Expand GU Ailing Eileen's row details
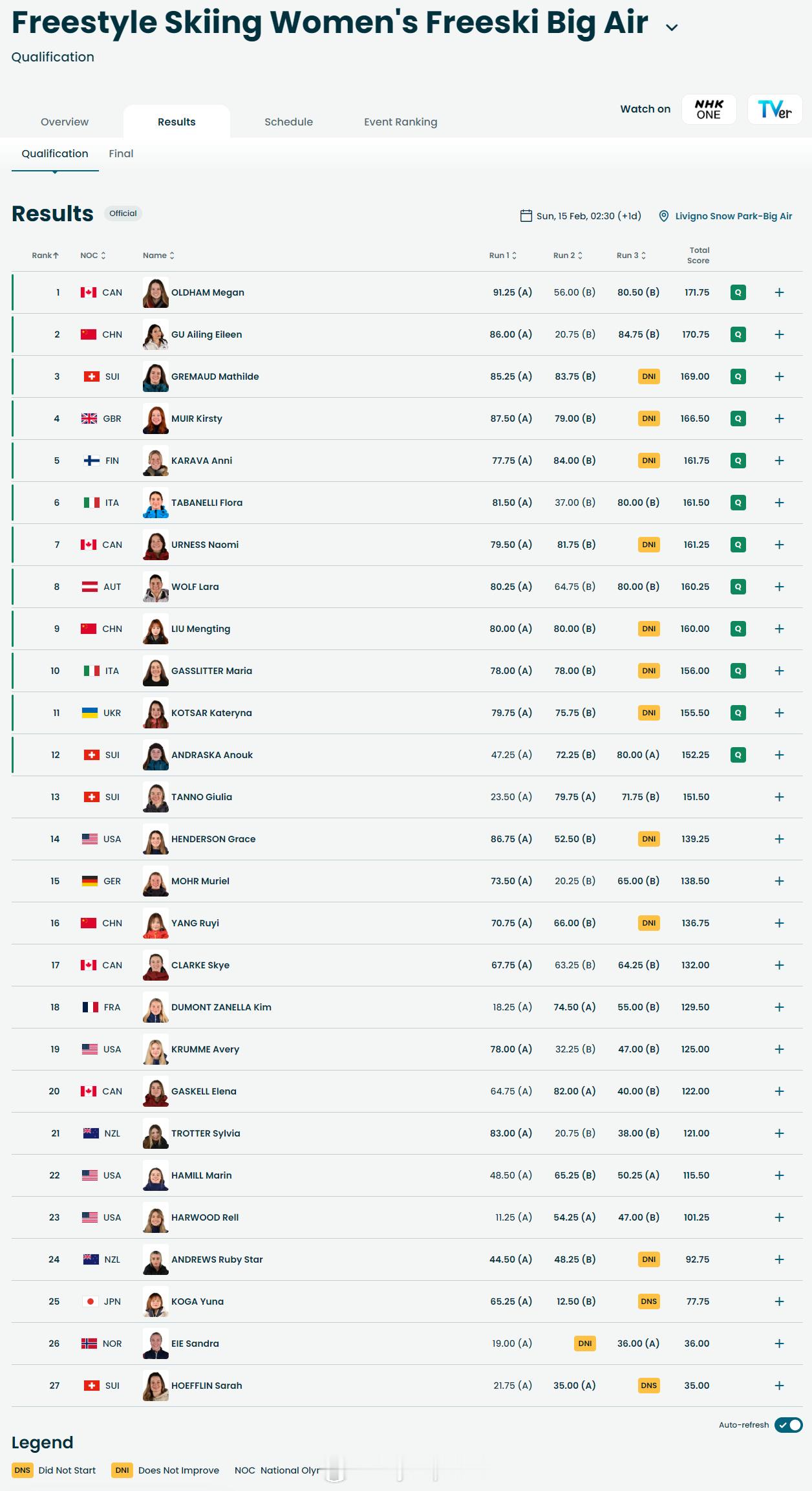The image size is (812, 1491). pos(779,334)
